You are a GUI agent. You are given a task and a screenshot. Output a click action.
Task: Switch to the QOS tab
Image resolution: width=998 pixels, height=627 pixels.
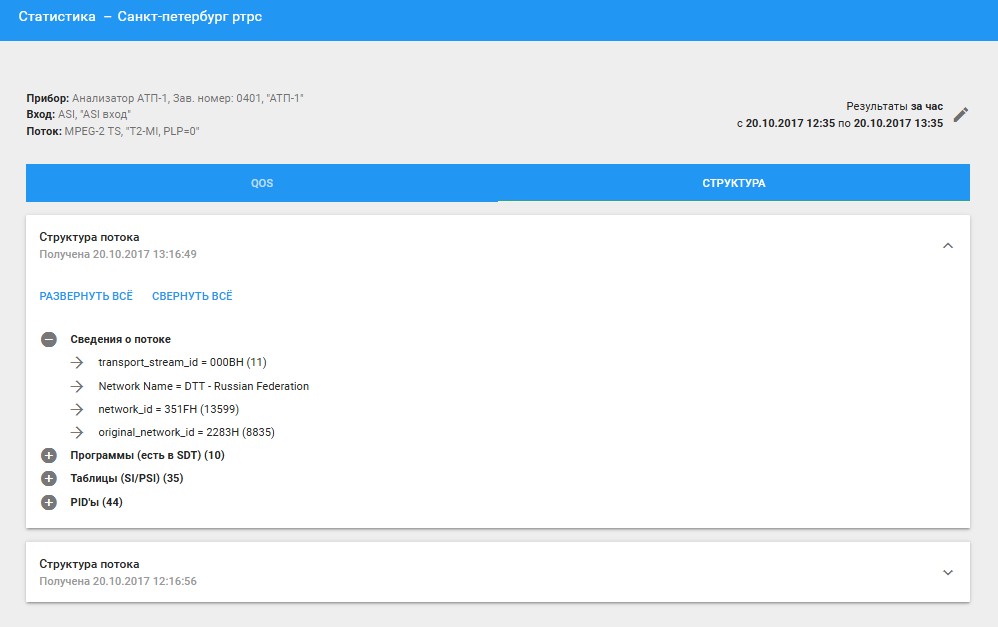click(x=262, y=183)
